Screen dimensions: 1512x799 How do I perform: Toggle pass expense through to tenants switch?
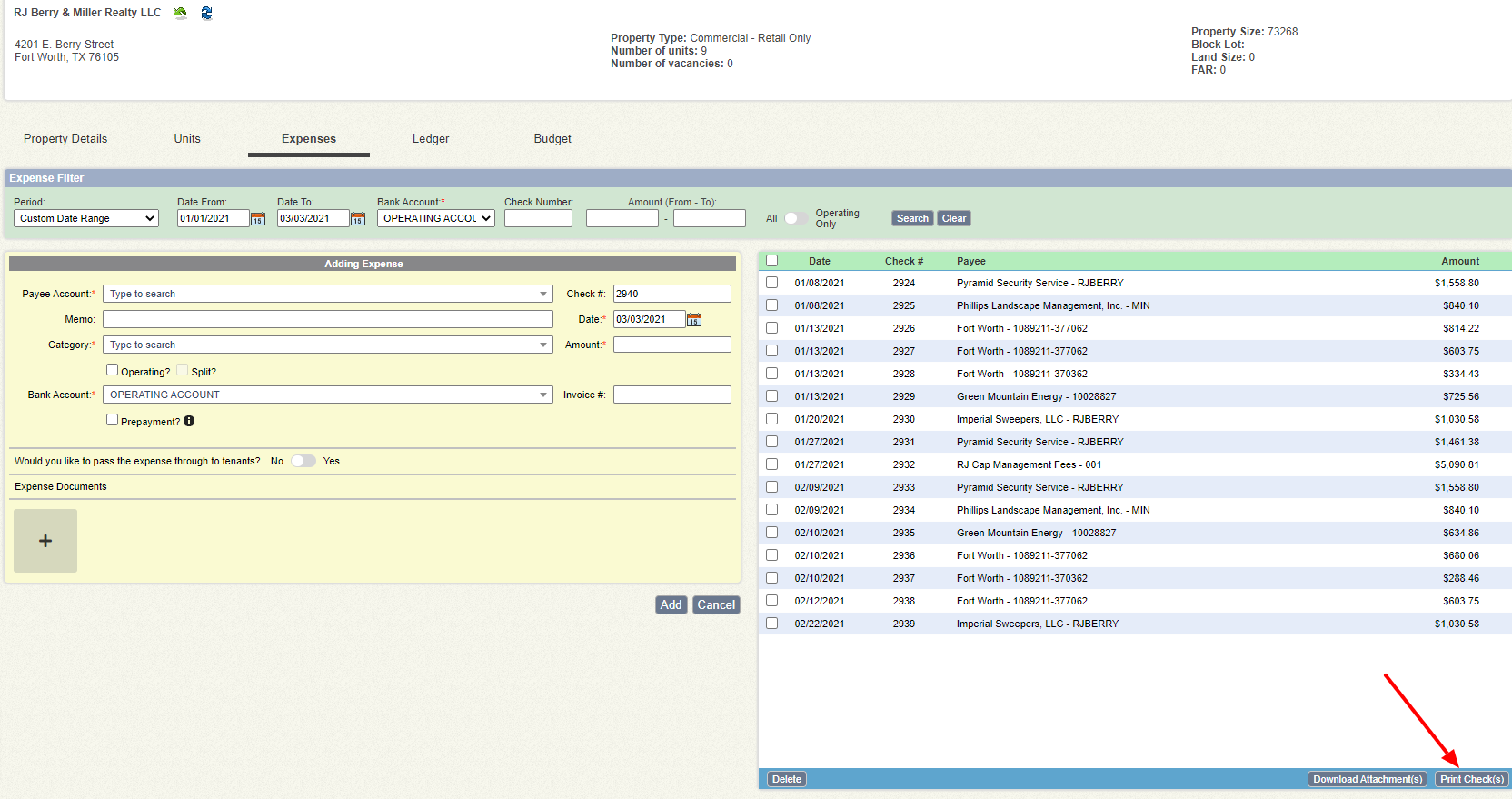coord(303,461)
